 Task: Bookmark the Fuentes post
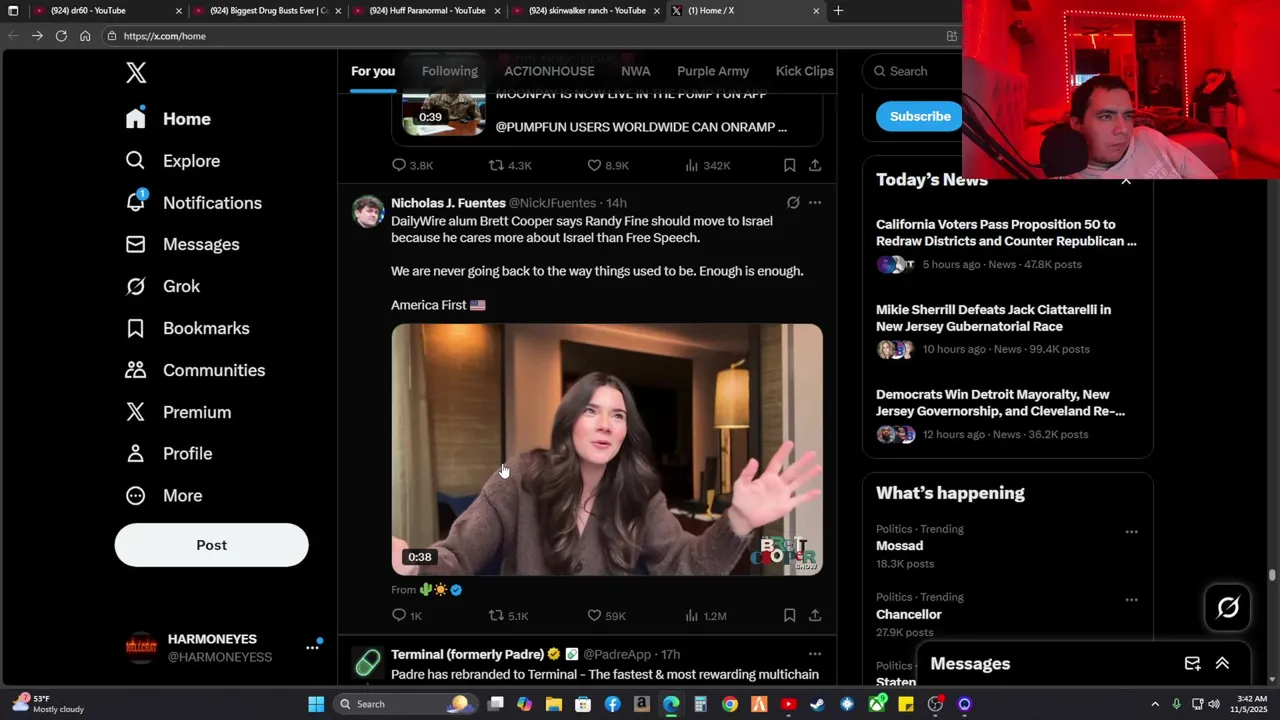click(789, 616)
